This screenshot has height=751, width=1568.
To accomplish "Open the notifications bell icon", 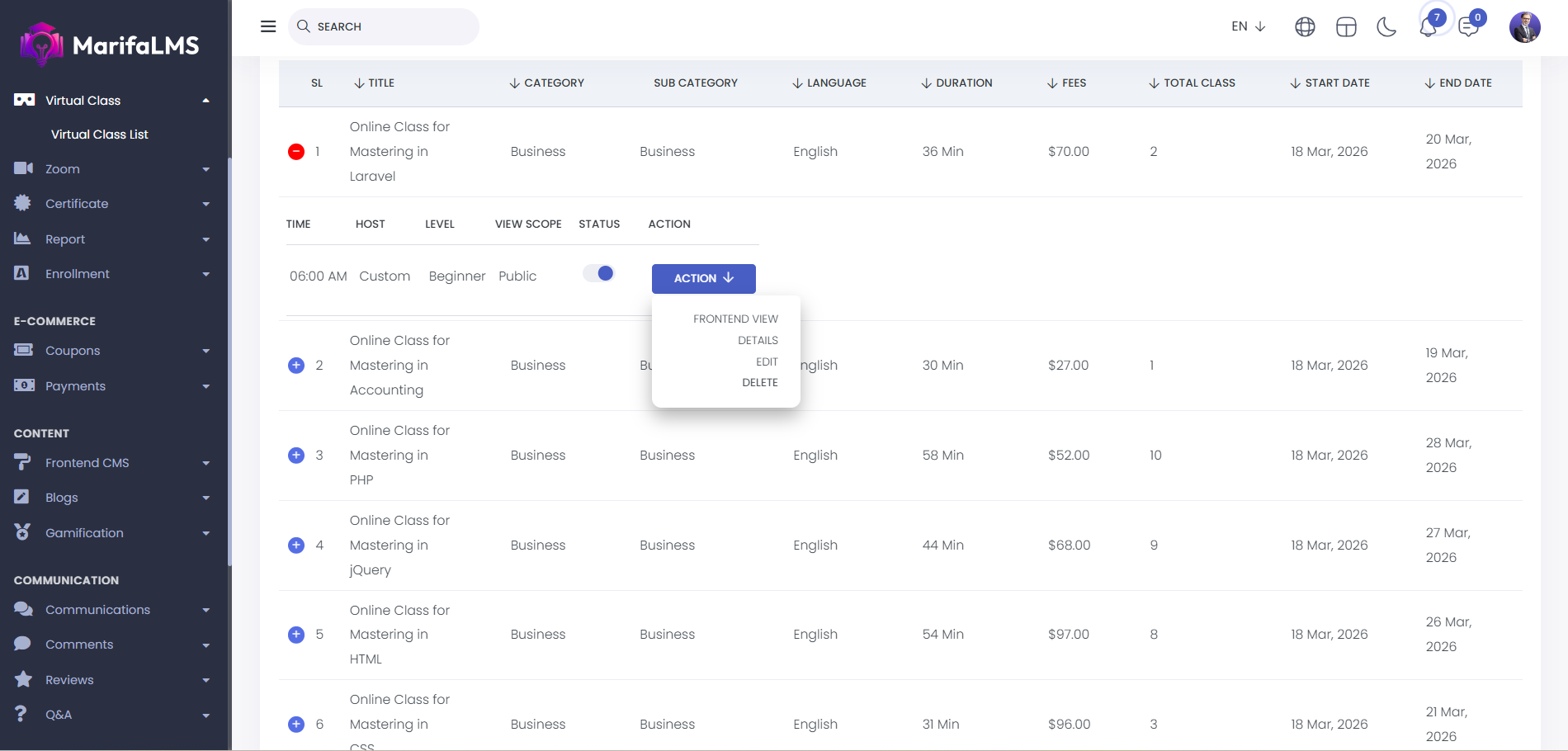I will [x=1428, y=27].
